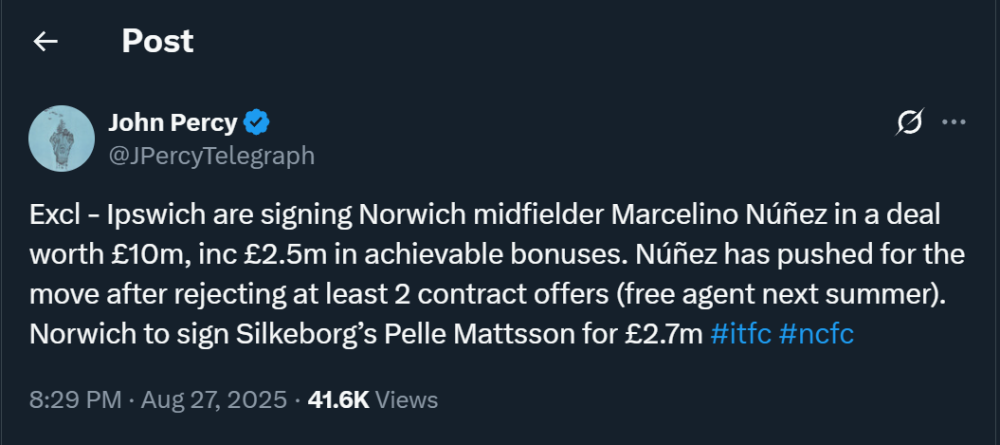Open the @JPercyTelegraph handle link
This screenshot has width=1000, height=445.
(211, 156)
